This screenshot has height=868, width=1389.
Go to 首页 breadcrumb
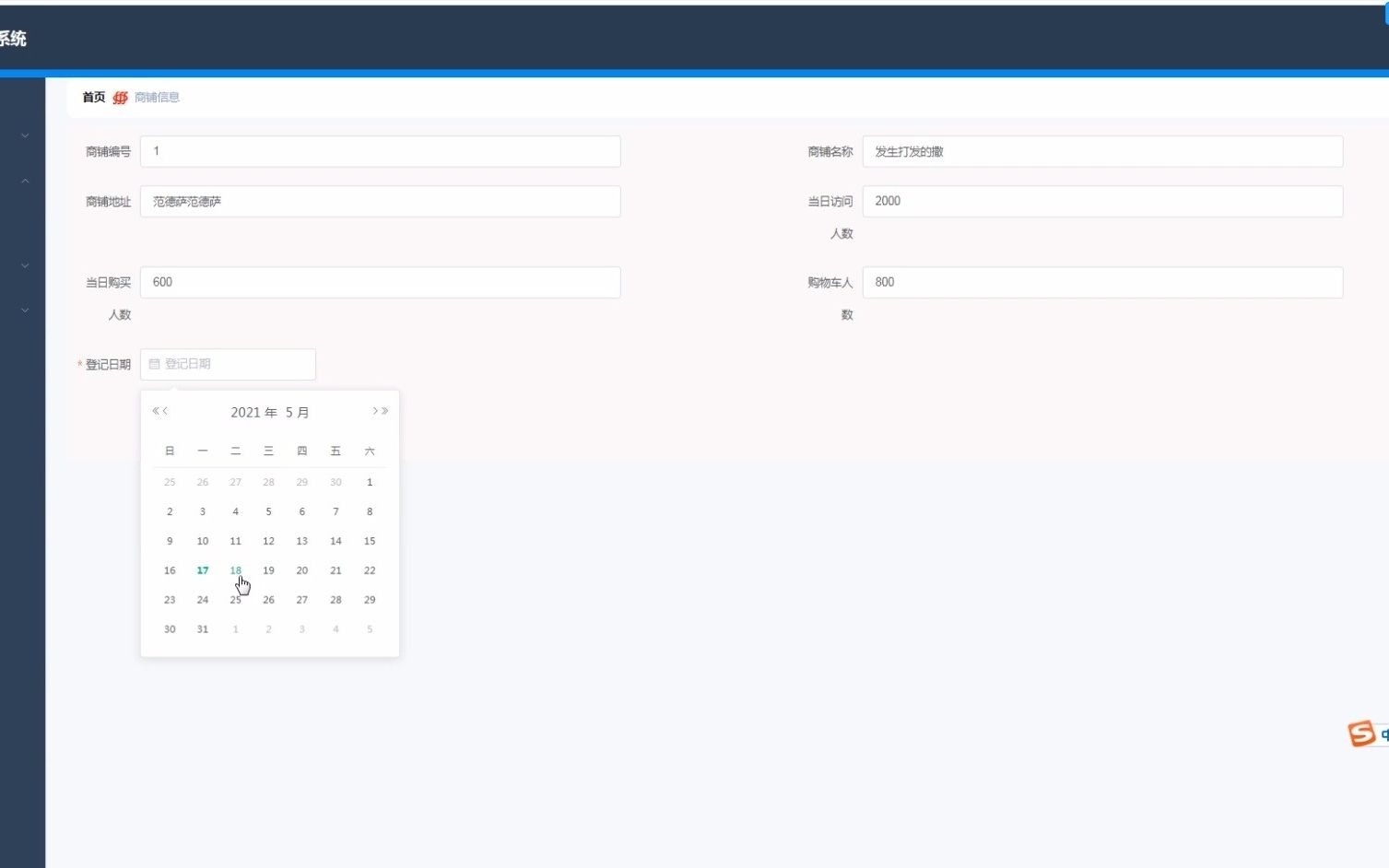click(x=94, y=97)
